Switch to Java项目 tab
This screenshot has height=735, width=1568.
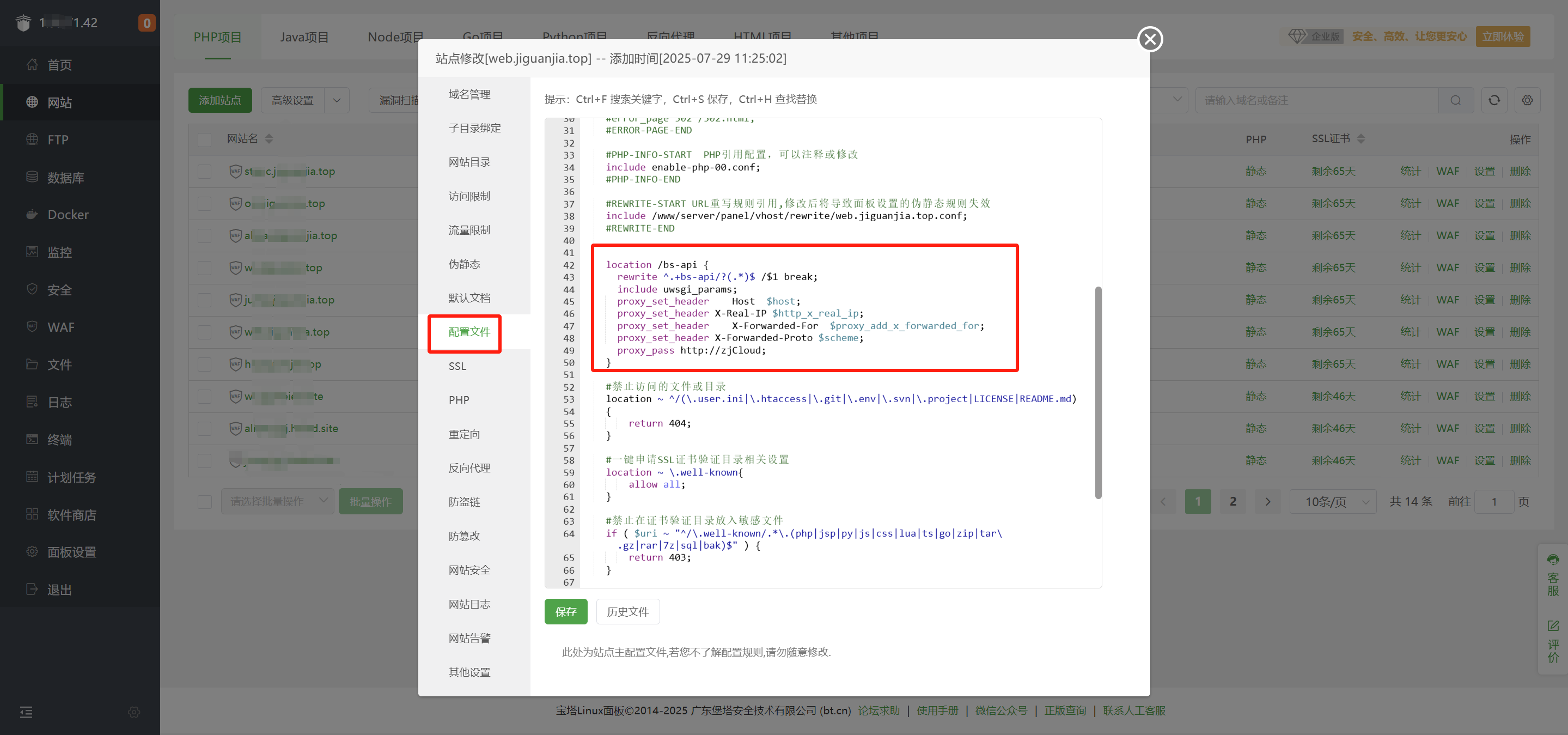point(304,37)
